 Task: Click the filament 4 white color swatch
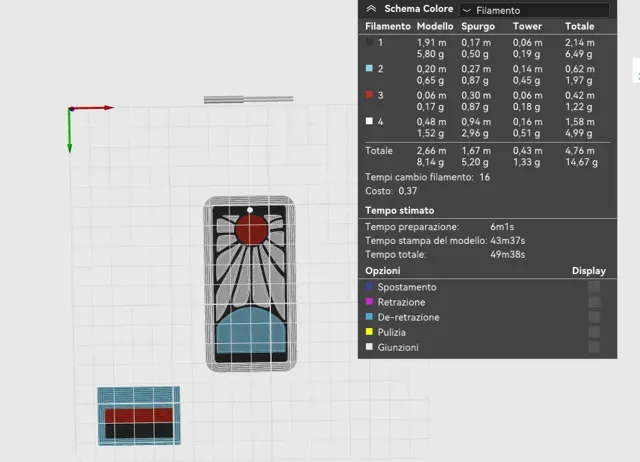click(369, 121)
